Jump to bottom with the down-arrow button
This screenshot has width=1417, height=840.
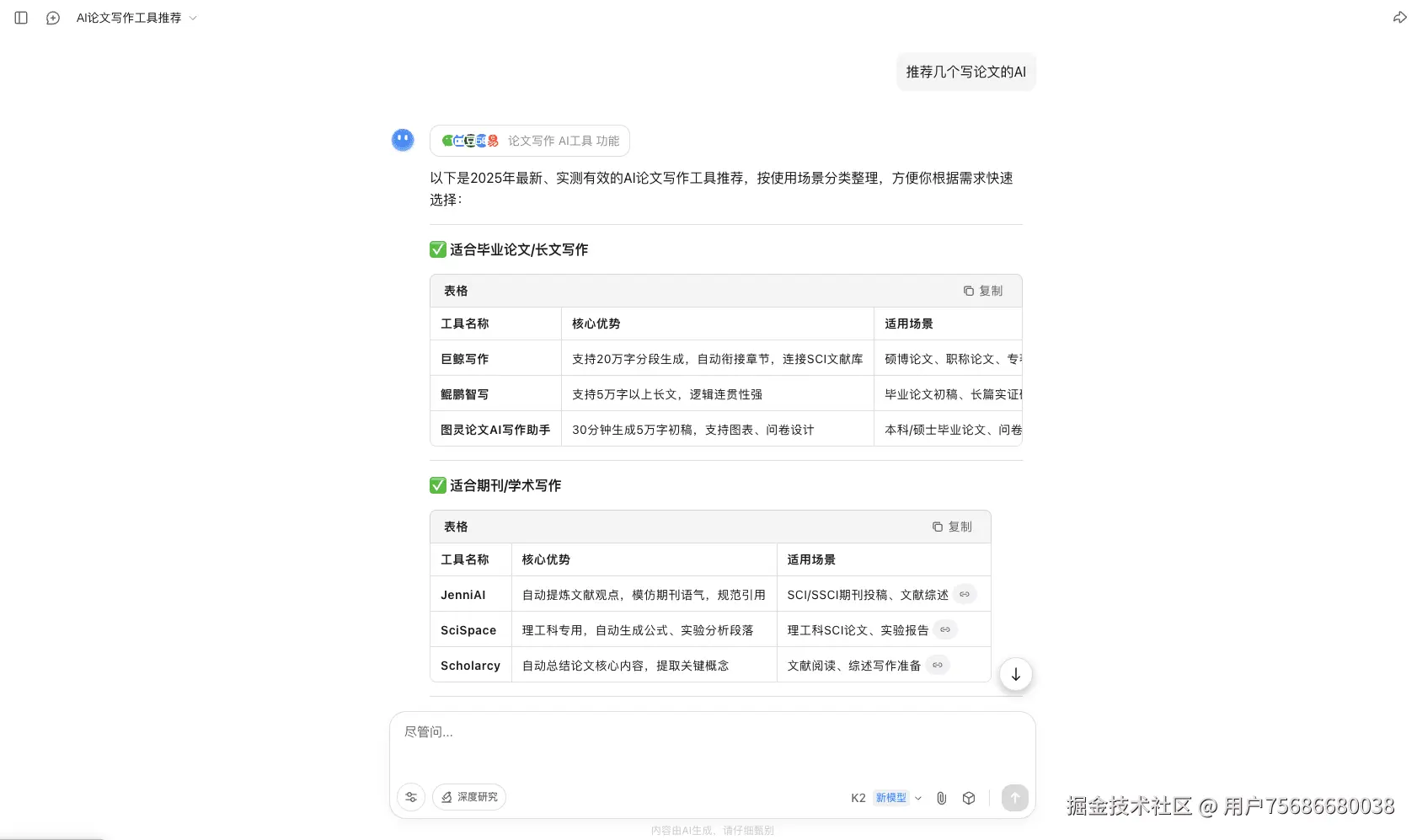pos(1016,674)
